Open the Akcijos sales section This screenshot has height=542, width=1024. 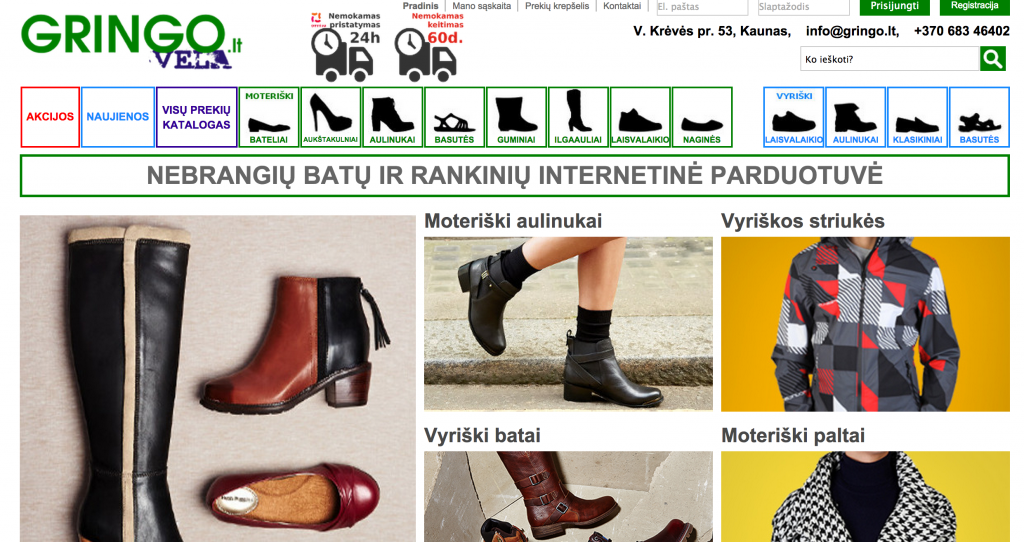coord(50,117)
